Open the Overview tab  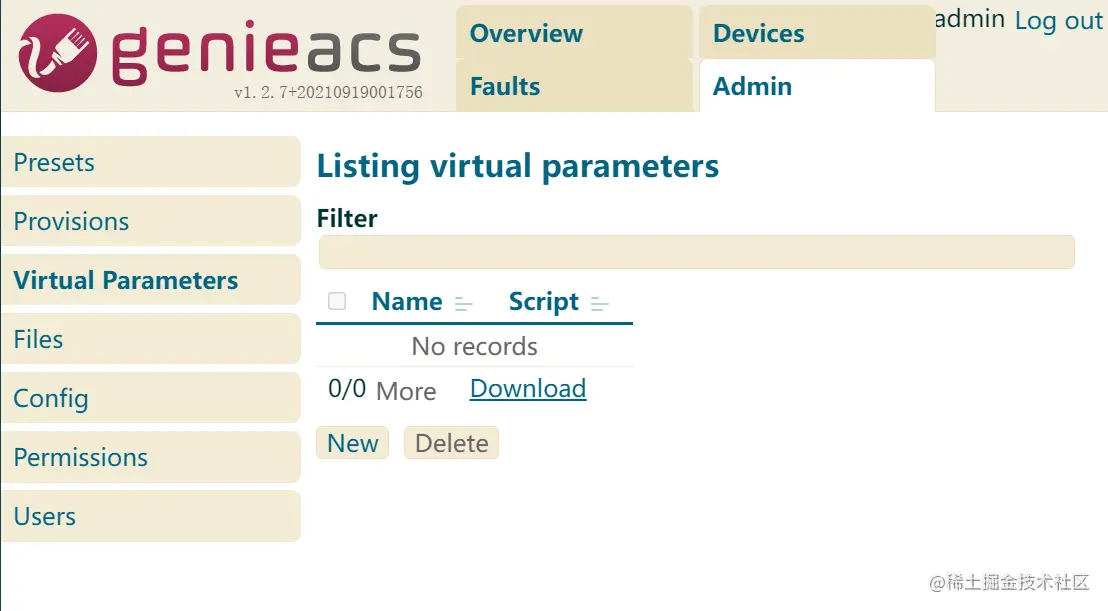[x=574, y=32]
